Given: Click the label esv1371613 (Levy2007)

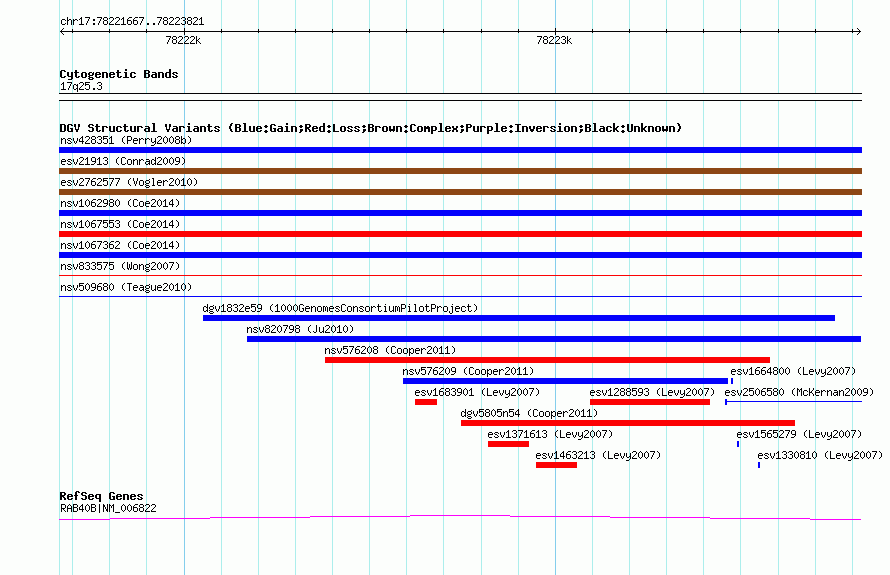Looking at the screenshot, I should [x=551, y=434].
